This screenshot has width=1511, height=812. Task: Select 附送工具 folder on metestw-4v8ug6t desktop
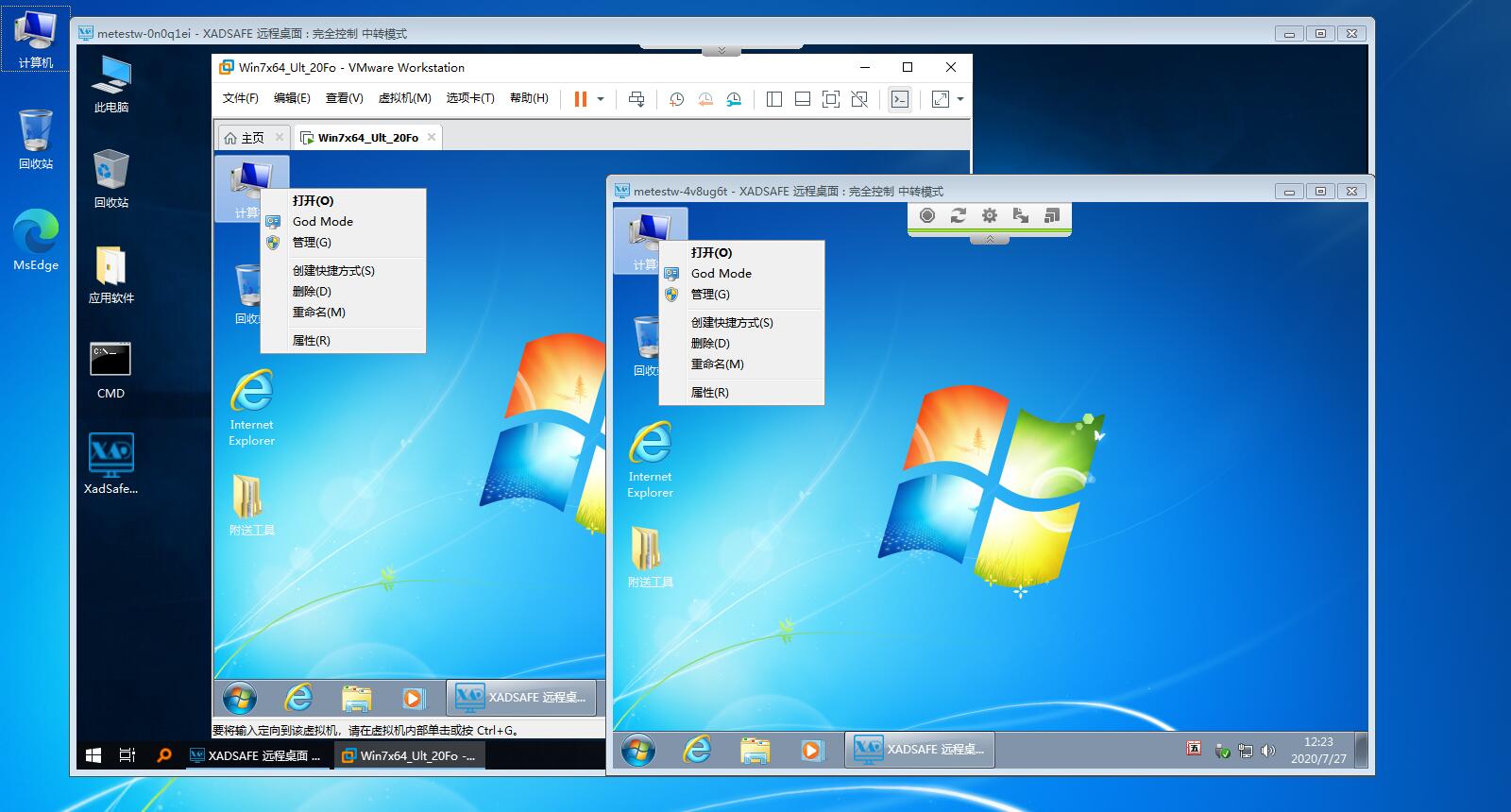[651, 557]
